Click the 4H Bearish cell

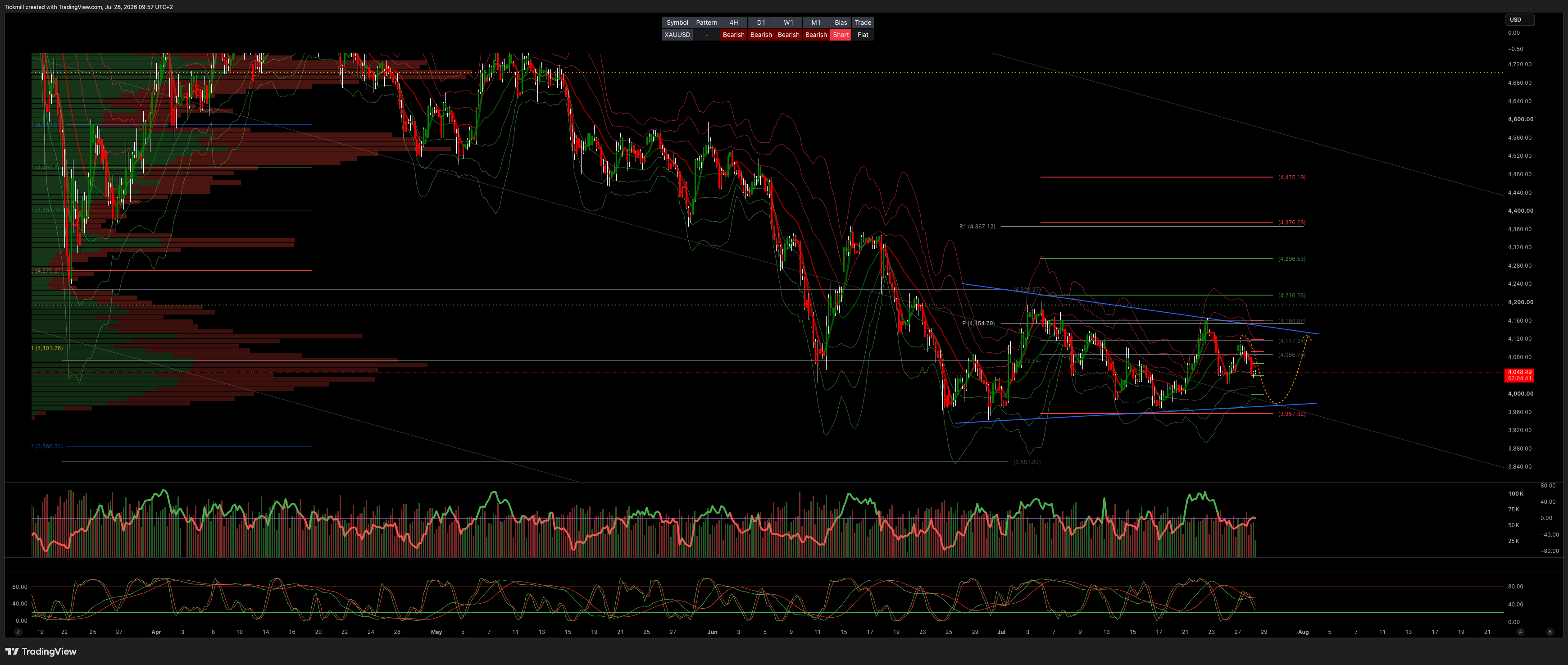click(x=733, y=35)
